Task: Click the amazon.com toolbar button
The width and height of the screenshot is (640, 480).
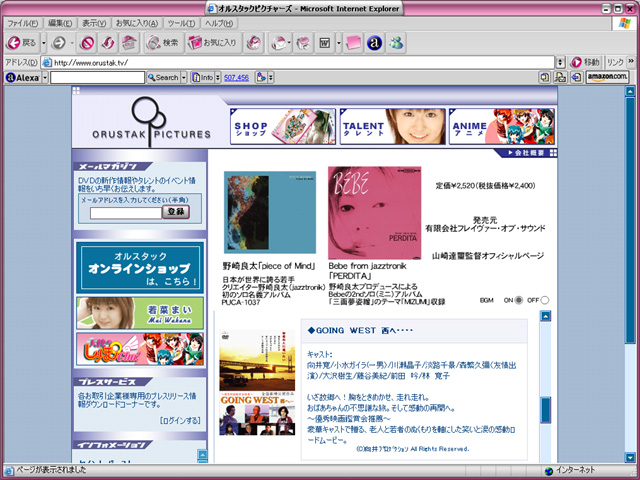Action: (607, 77)
